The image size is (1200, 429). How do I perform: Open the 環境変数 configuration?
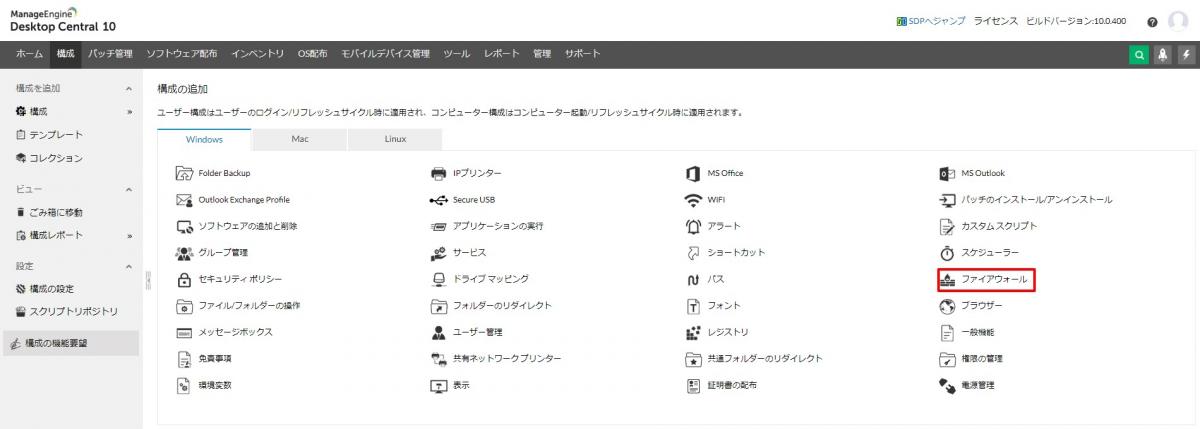pyautogui.click(x=203, y=385)
